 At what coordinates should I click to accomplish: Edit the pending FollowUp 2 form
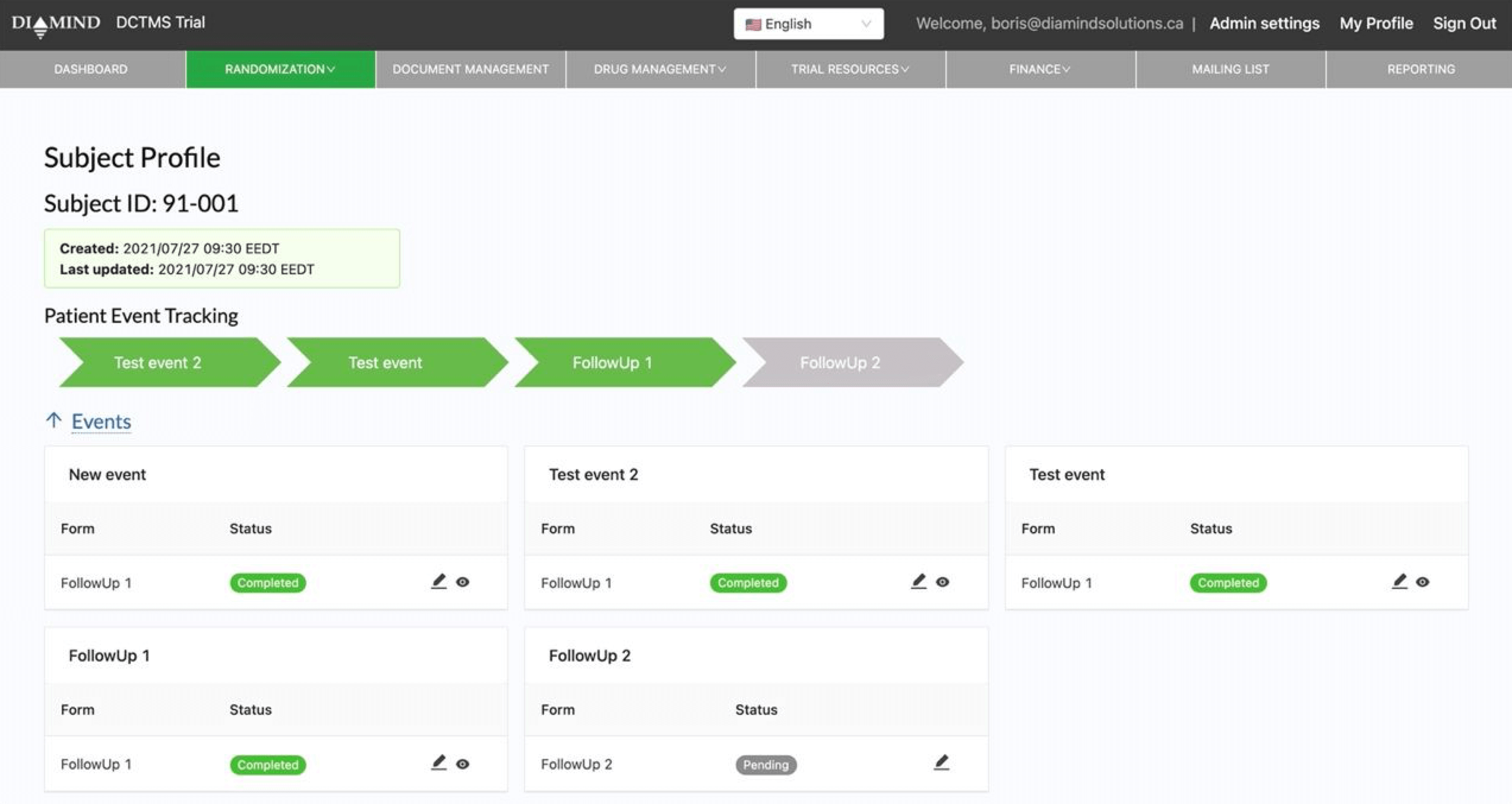click(x=941, y=762)
